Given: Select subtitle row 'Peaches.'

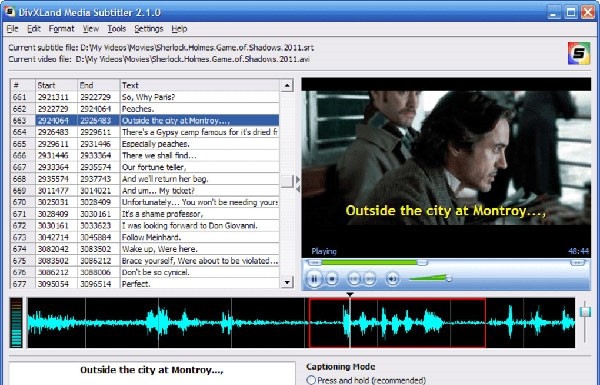Looking at the screenshot, I should 145,109.
